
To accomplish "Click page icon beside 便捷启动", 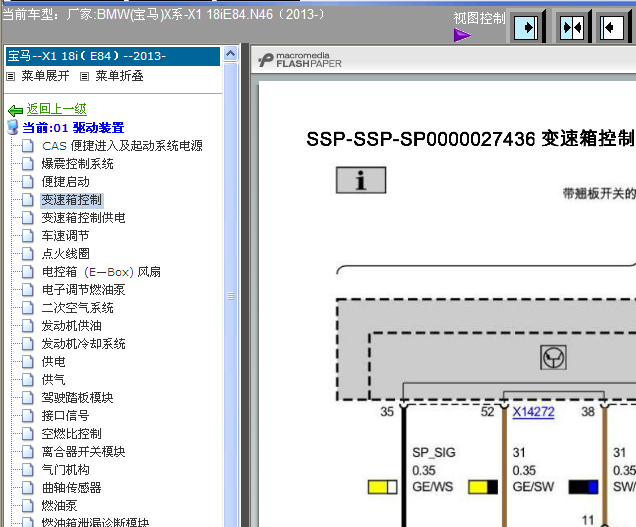I will tap(28, 182).
